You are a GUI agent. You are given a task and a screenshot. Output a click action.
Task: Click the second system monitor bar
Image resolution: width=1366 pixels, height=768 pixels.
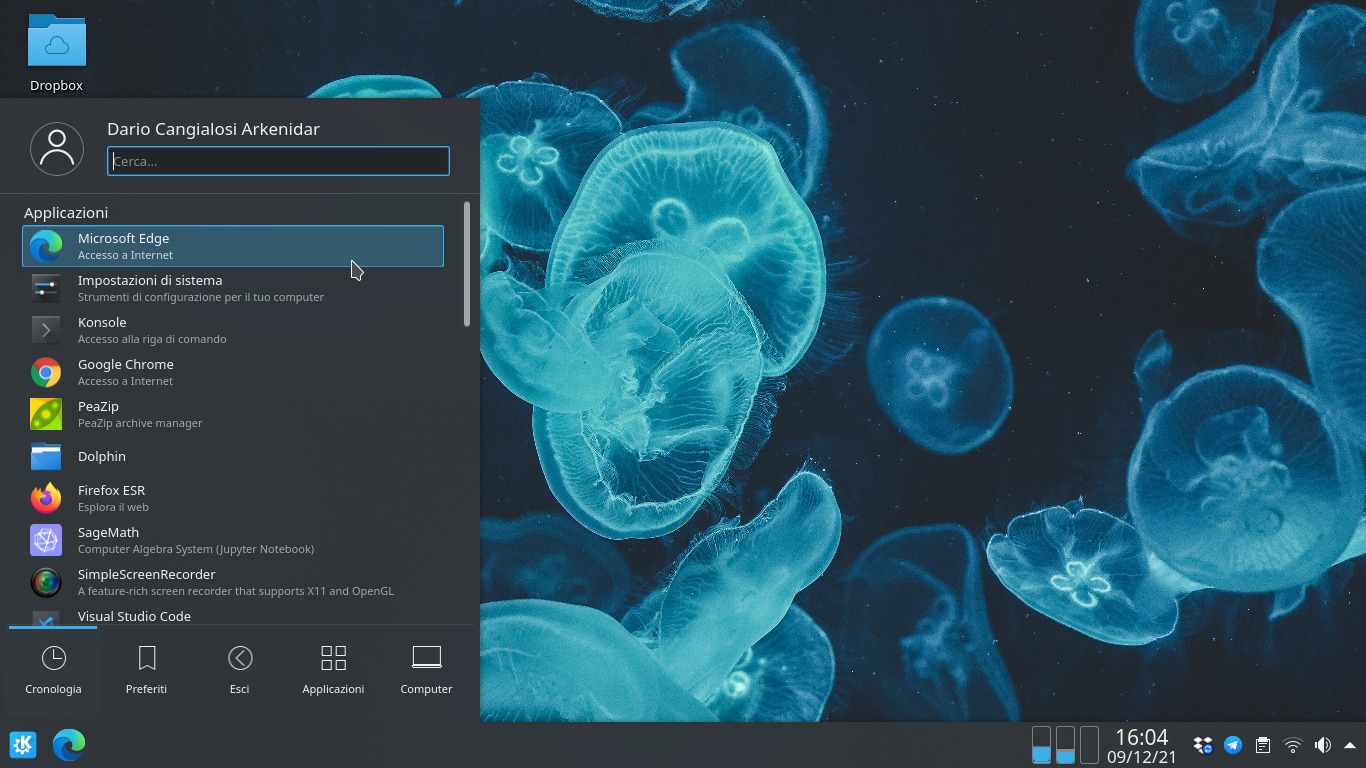click(1065, 745)
